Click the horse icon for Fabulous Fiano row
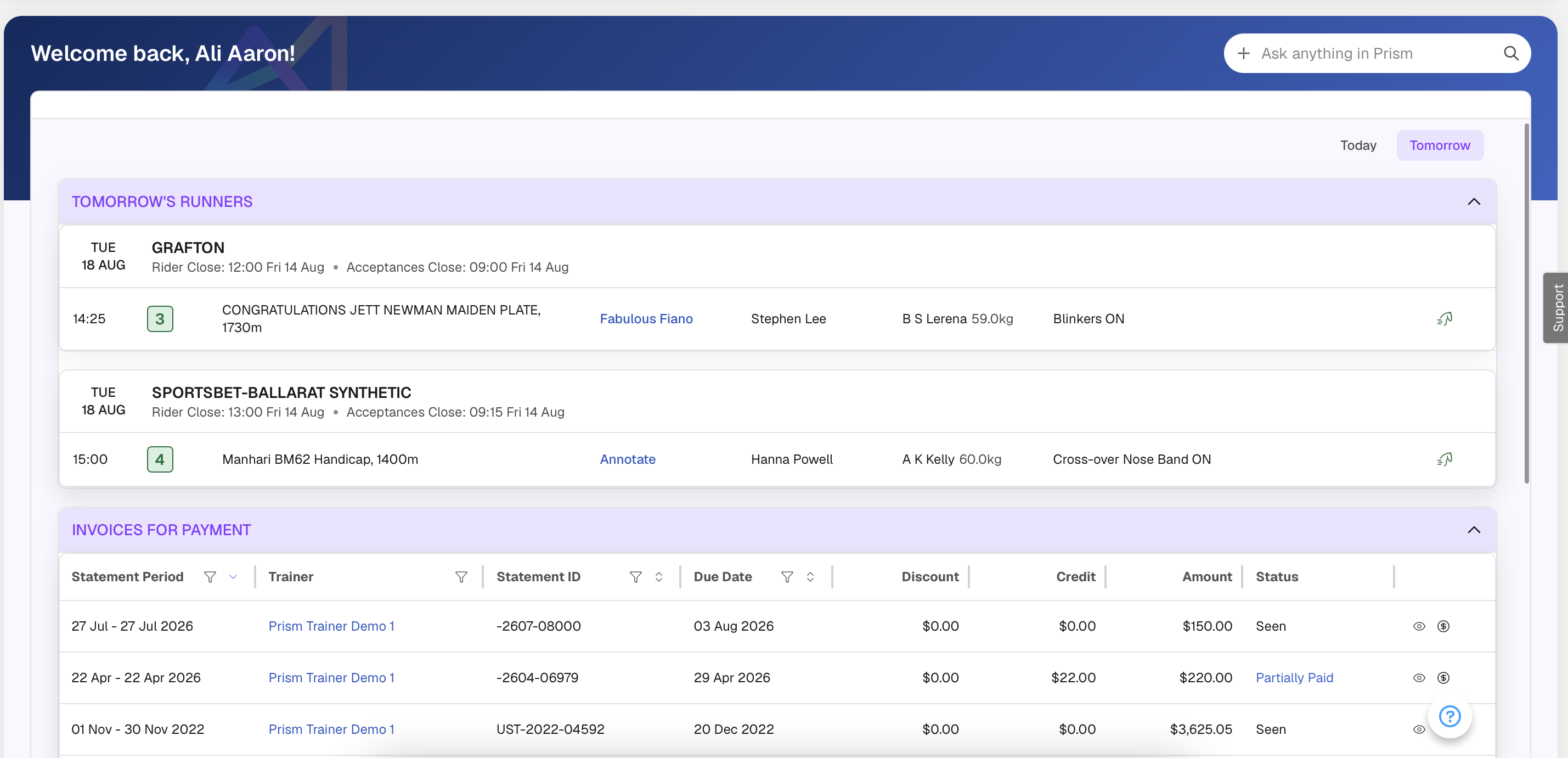The height and width of the screenshot is (758, 1568). click(1445, 318)
